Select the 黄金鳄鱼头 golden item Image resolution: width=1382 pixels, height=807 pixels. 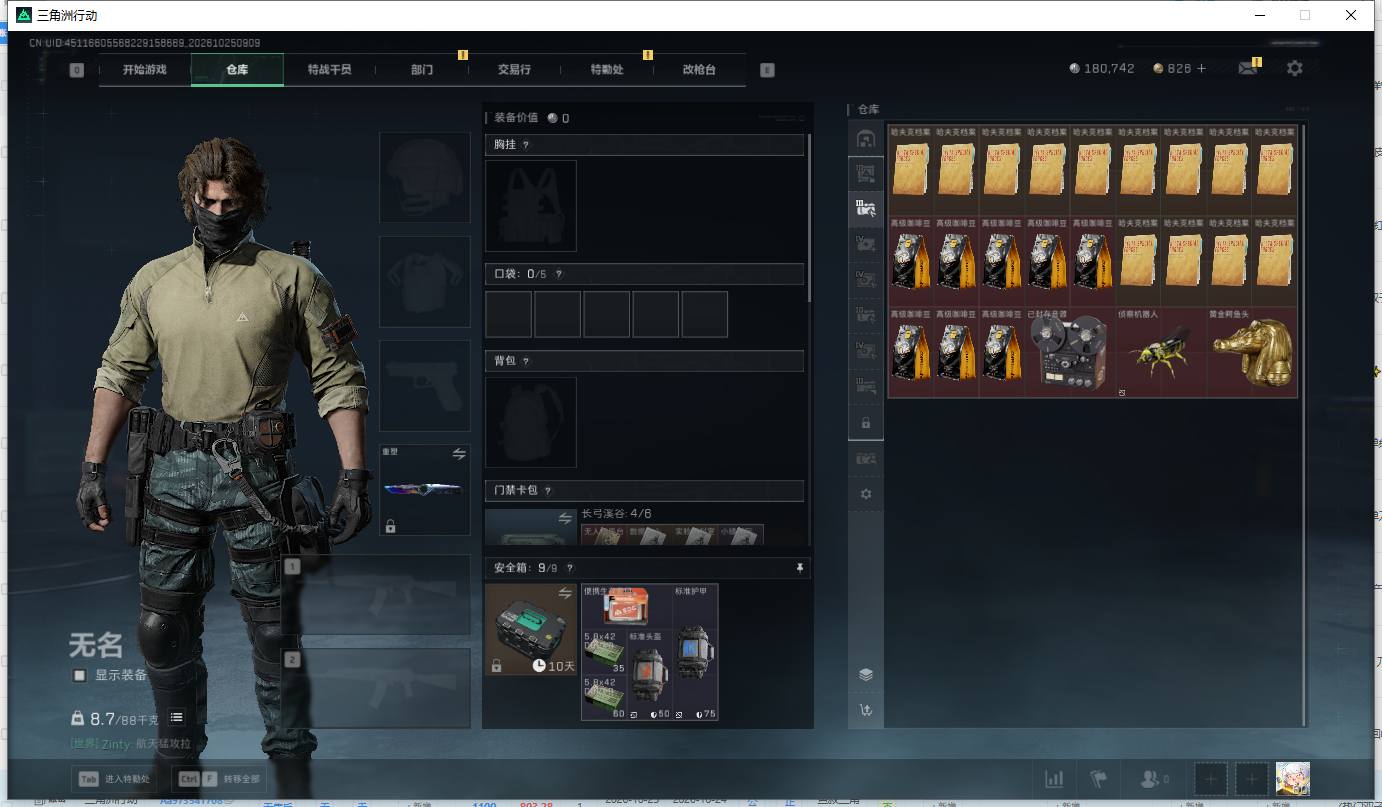point(1252,353)
